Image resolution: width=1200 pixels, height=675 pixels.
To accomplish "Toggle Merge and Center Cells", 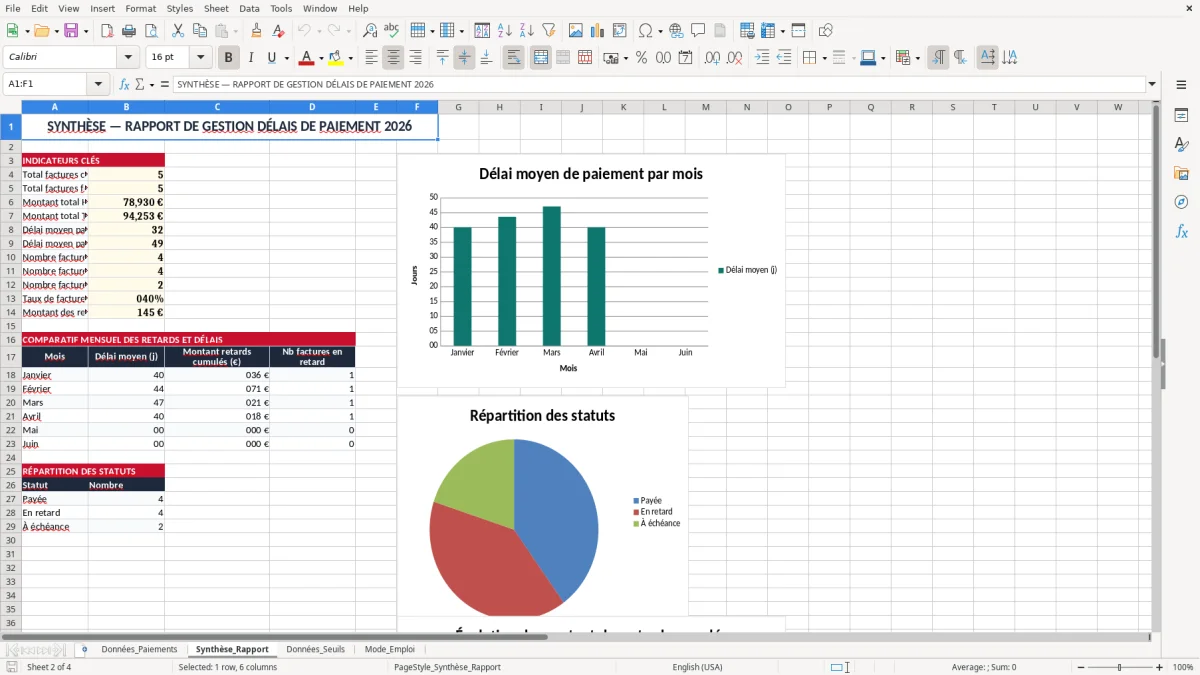I will (x=540, y=58).
